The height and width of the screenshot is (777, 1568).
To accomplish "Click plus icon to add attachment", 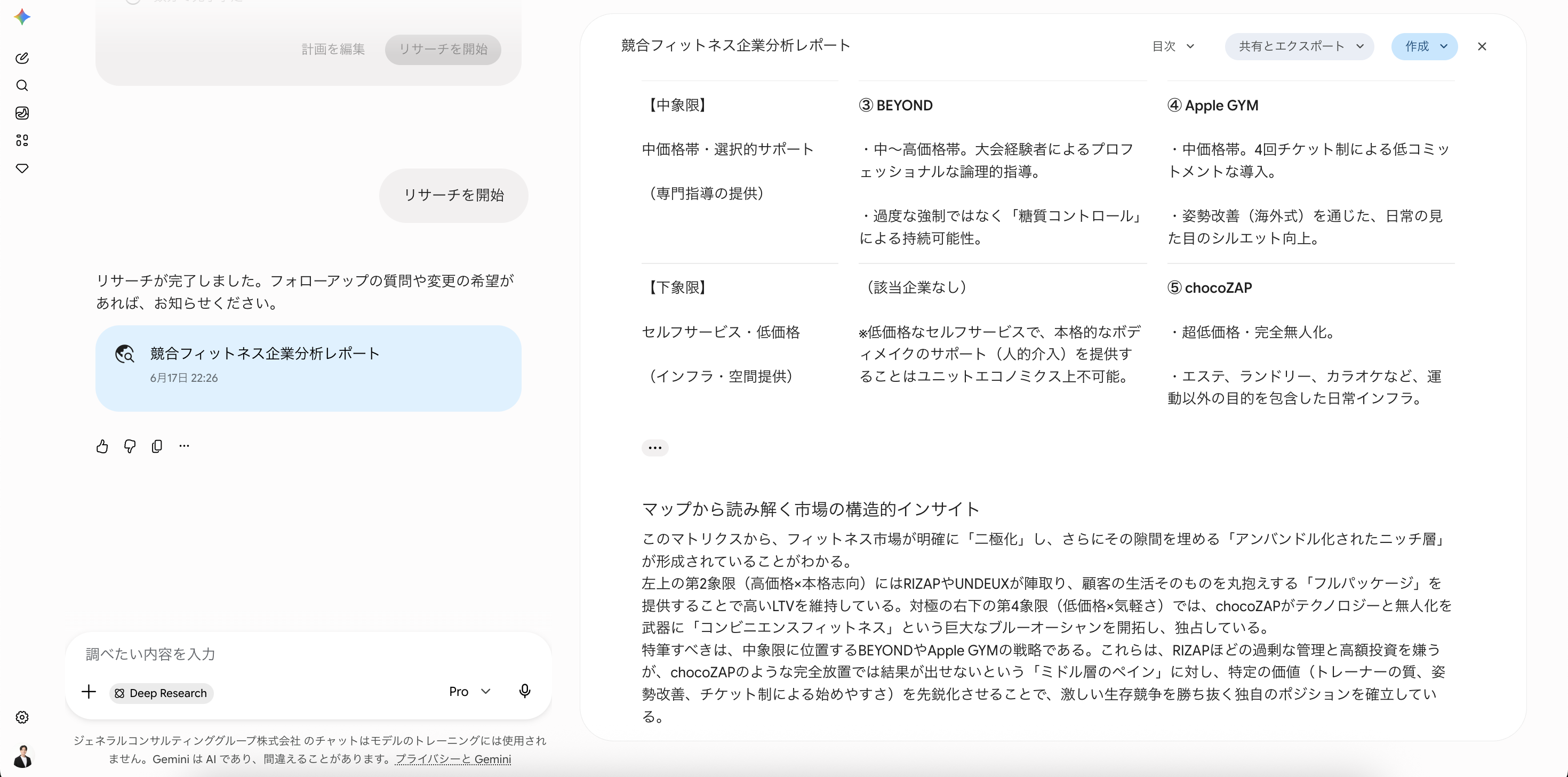I will pos(89,692).
